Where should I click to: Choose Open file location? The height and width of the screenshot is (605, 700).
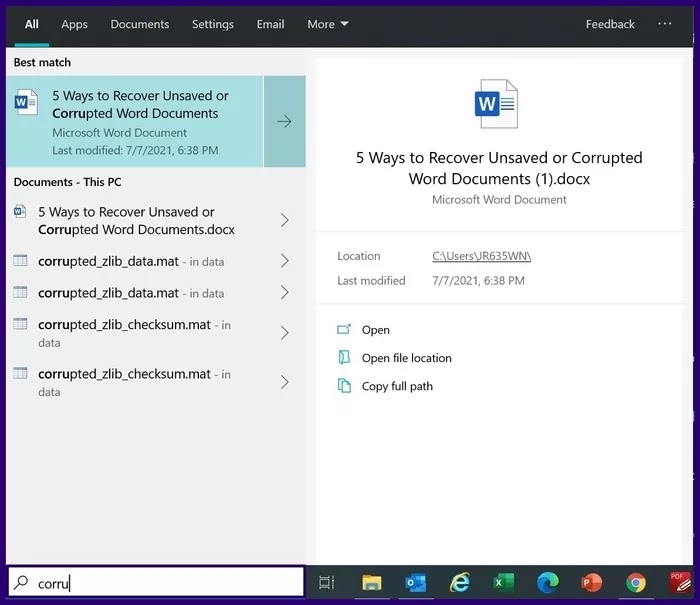coord(406,358)
